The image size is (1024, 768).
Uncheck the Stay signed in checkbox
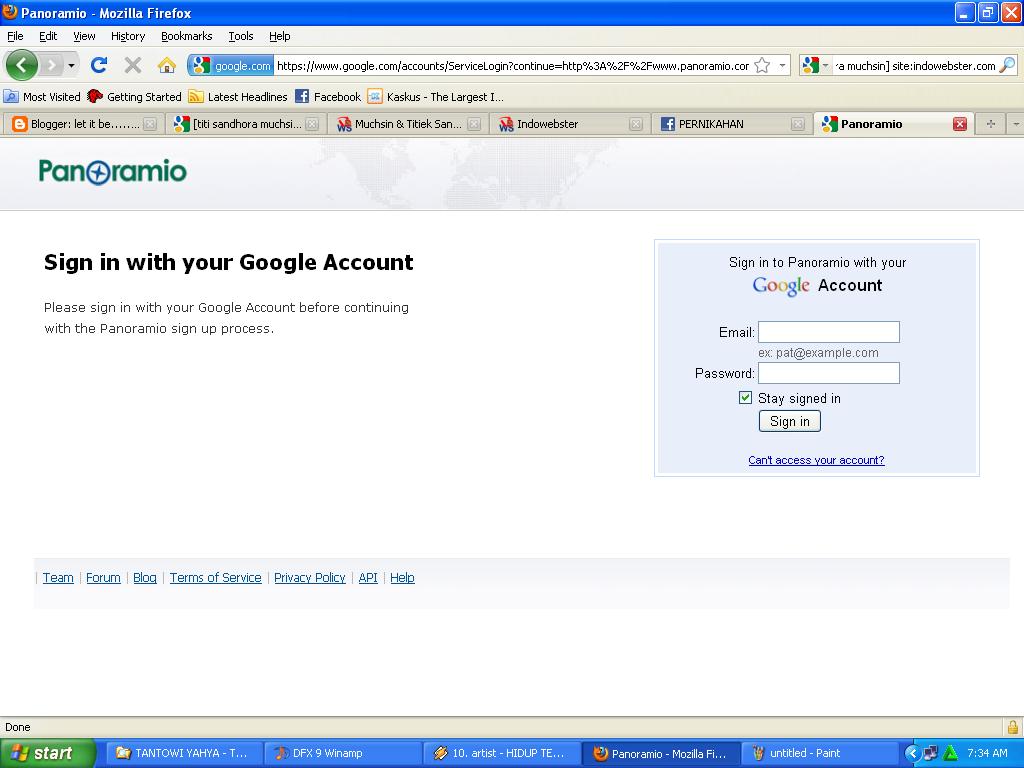click(x=745, y=398)
